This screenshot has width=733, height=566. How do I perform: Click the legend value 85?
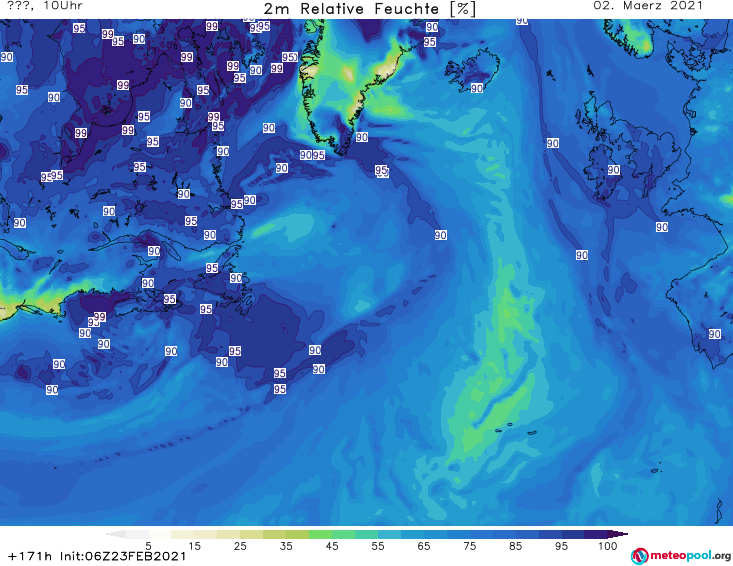pos(515,546)
